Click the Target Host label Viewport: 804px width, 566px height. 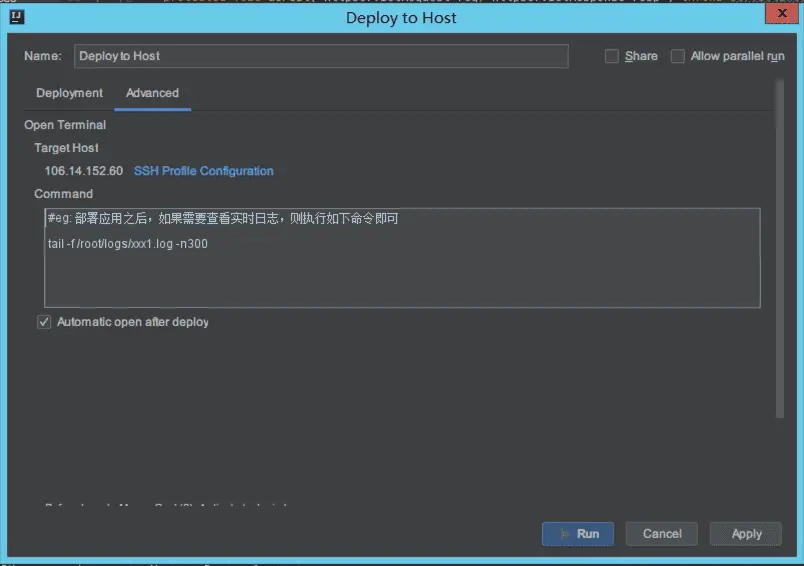point(66,148)
